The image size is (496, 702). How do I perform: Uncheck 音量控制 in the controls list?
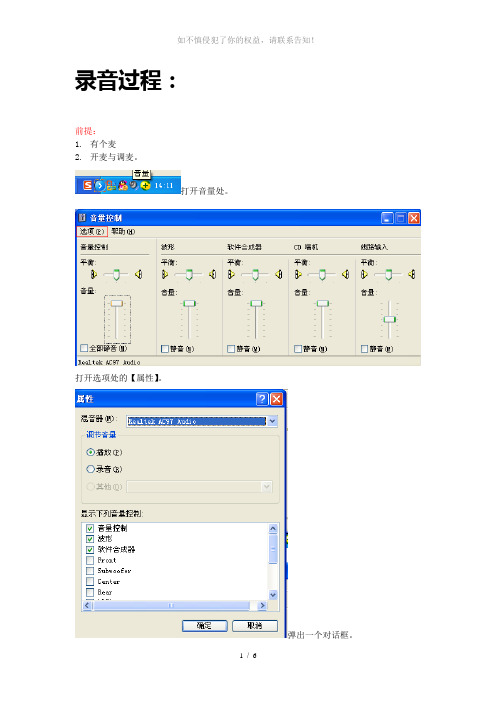click(90, 528)
